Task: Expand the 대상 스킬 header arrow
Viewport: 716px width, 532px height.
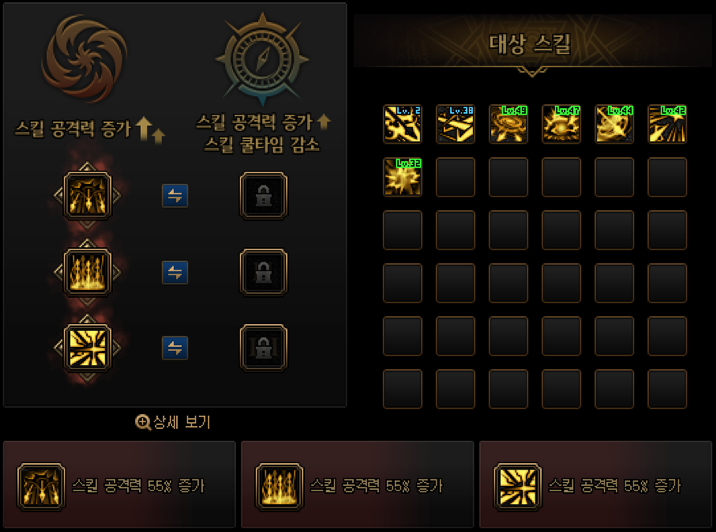Action: [x=532, y=72]
